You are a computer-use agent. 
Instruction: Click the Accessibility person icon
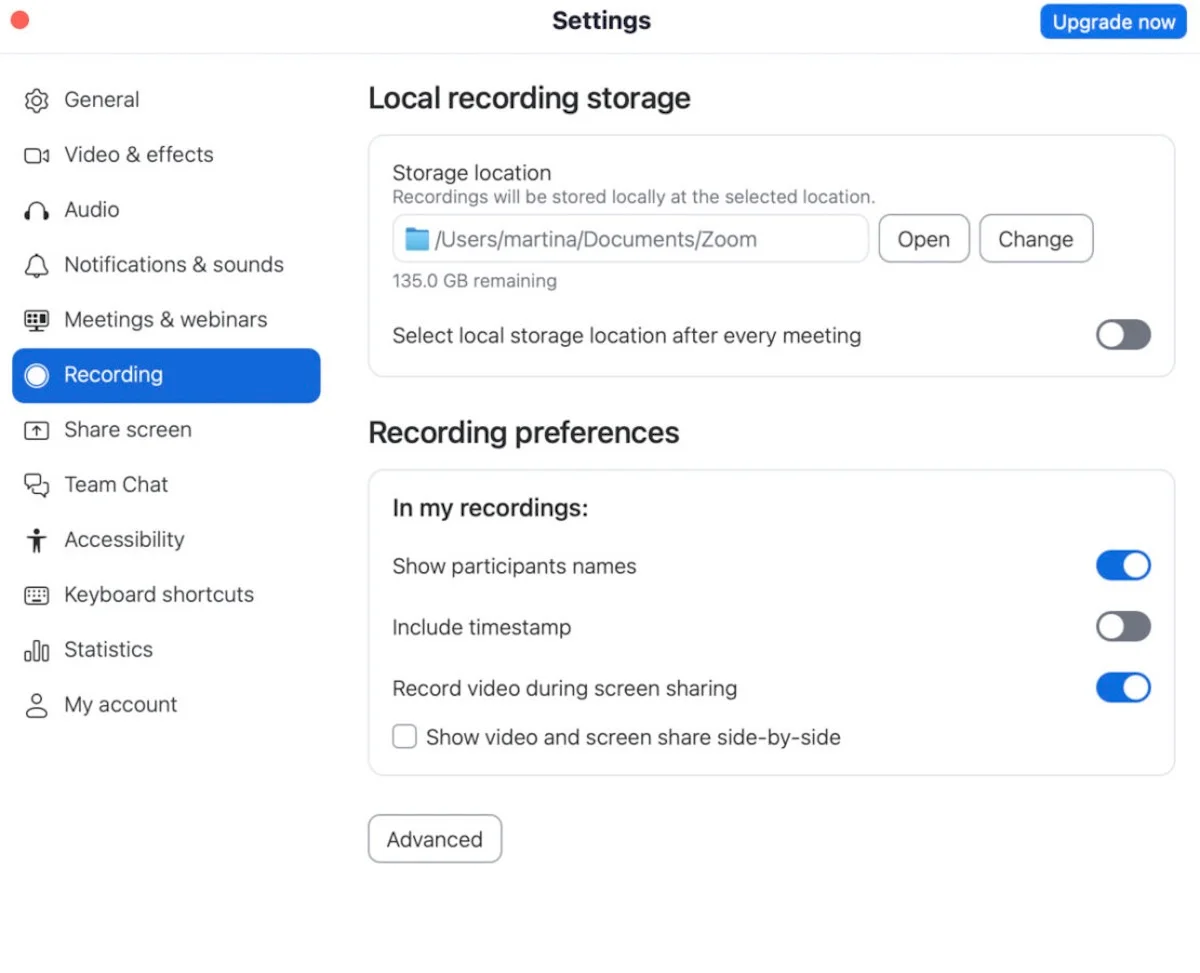tap(37, 540)
